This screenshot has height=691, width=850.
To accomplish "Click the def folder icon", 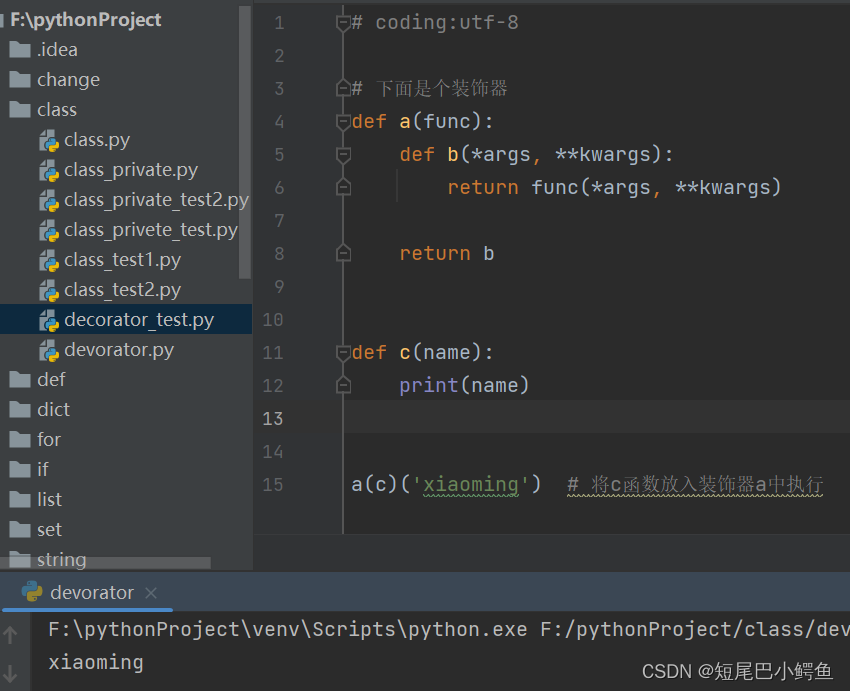I will (20, 379).
